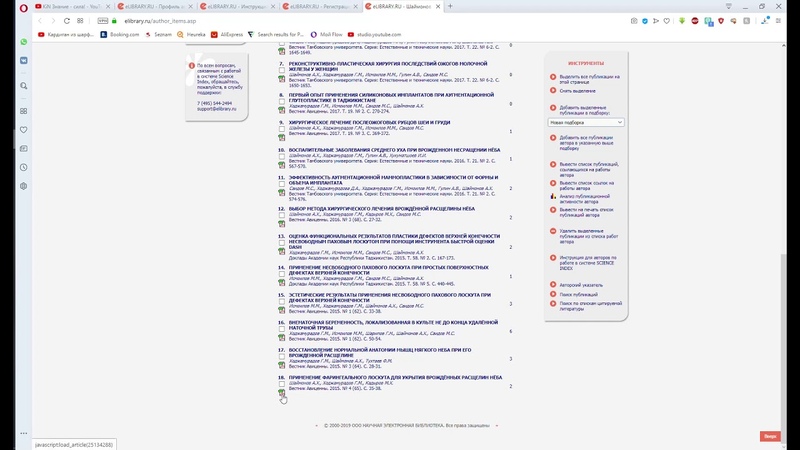
Task: Click 'Снять выделение' in tools panel
Action: point(577,91)
